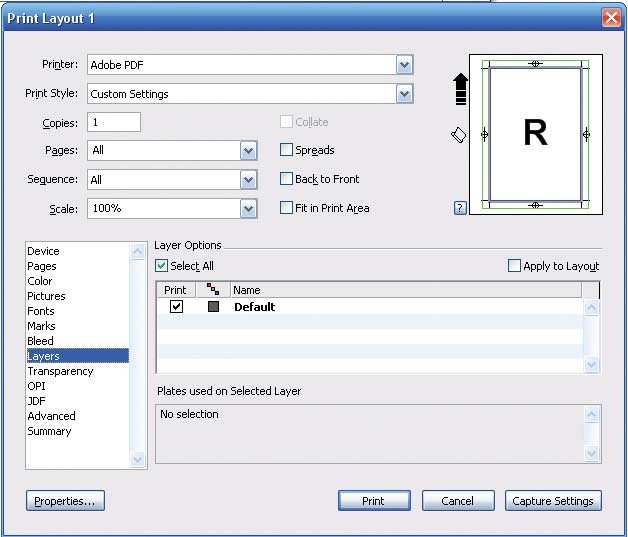This screenshot has width=628, height=537.
Task: Click the layers table scroll up arrow
Action: pos(592,308)
